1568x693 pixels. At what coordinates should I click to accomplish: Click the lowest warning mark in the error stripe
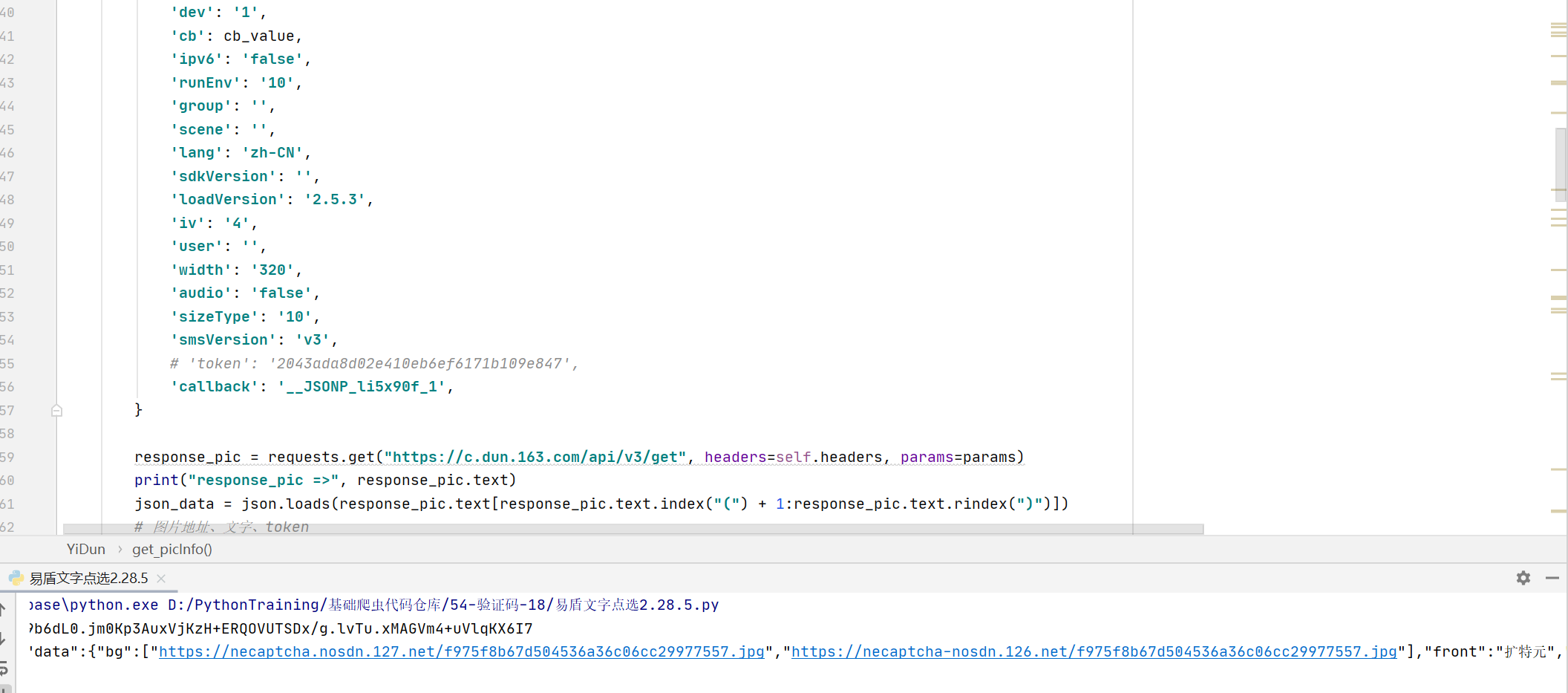pyautogui.click(x=1558, y=511)
